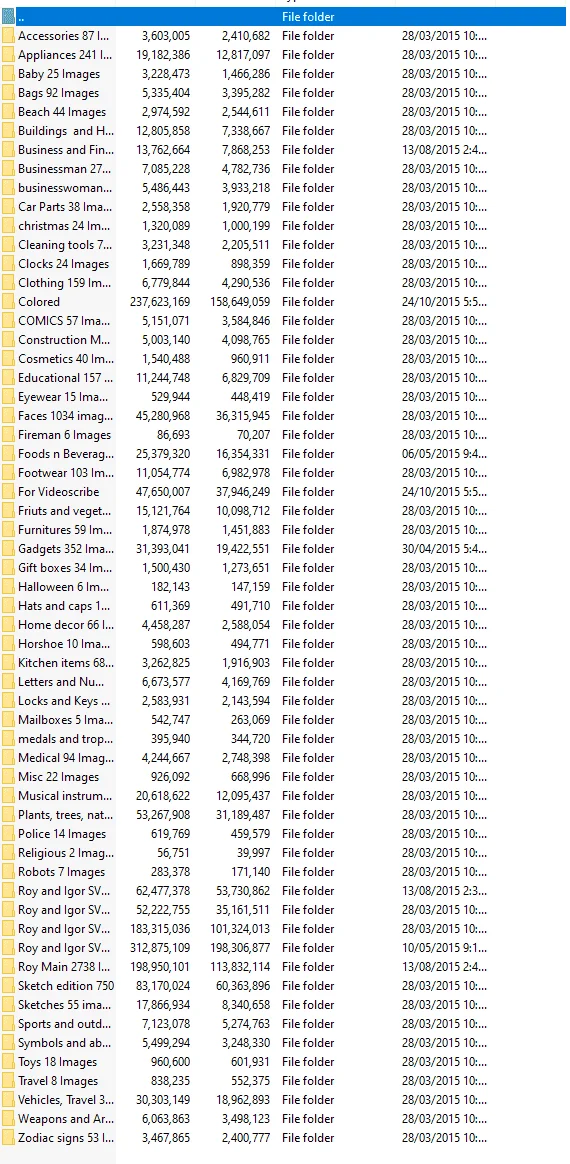The image size is (570, 1164).
Task: Choose the Robots 7 Images entry
Action: (62, 872)
